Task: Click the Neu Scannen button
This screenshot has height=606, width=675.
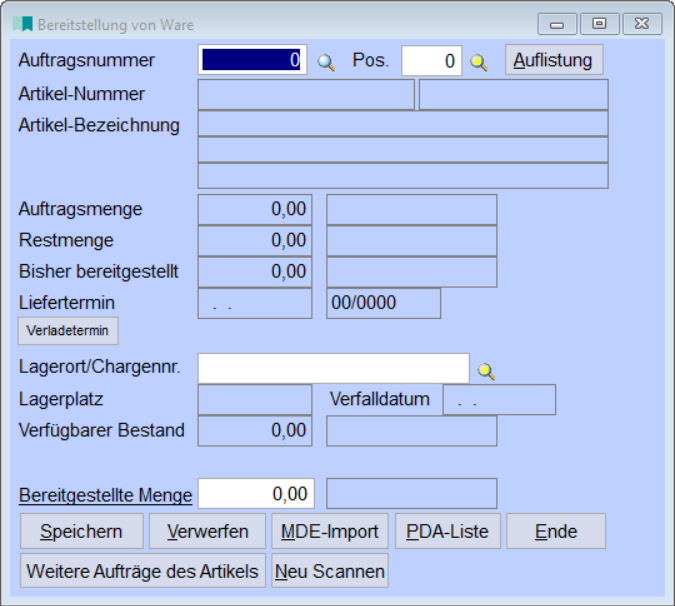Action: 330,571
